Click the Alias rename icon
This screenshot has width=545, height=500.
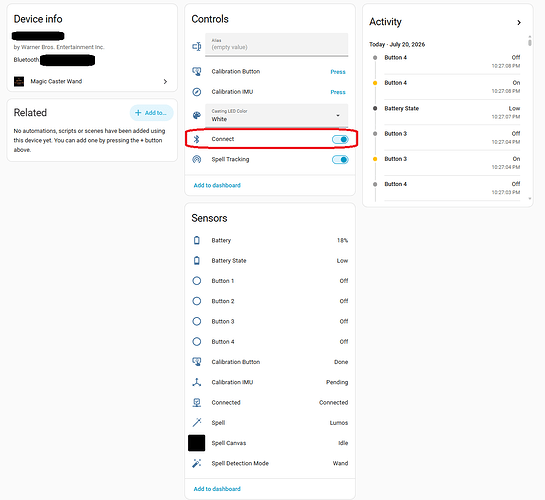tap(197, 46)
